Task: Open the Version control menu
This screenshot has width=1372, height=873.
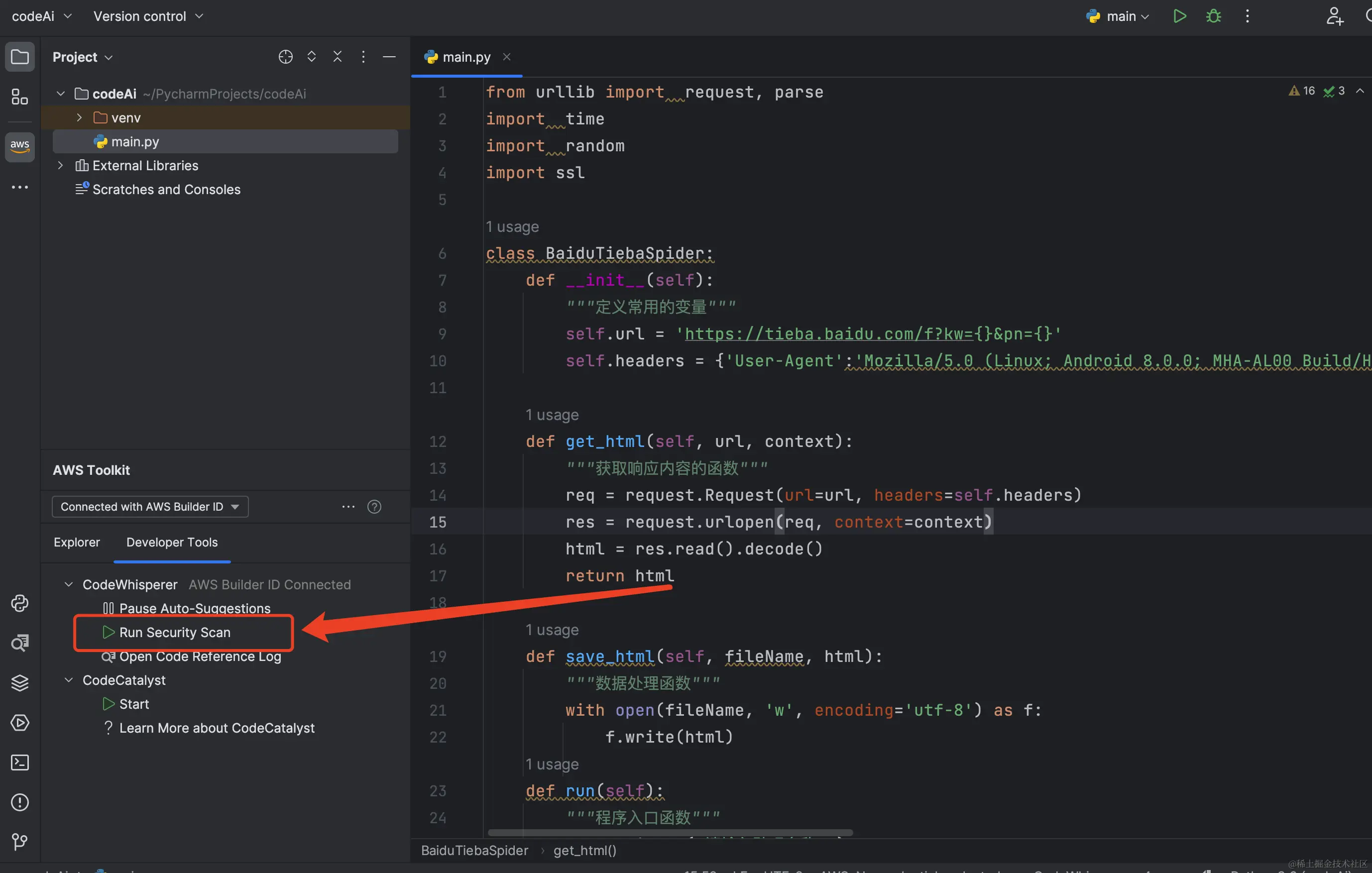Action: coord(147,16)
